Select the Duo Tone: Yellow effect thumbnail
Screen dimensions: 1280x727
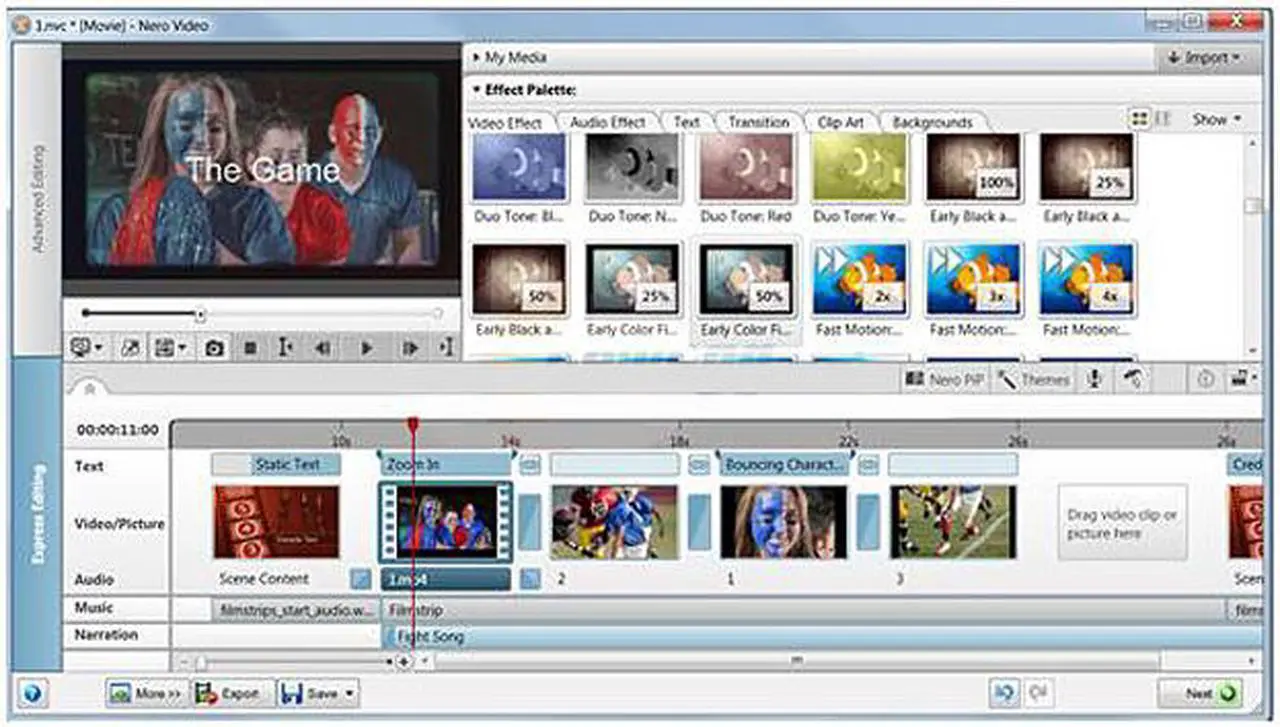click(859, 169)
